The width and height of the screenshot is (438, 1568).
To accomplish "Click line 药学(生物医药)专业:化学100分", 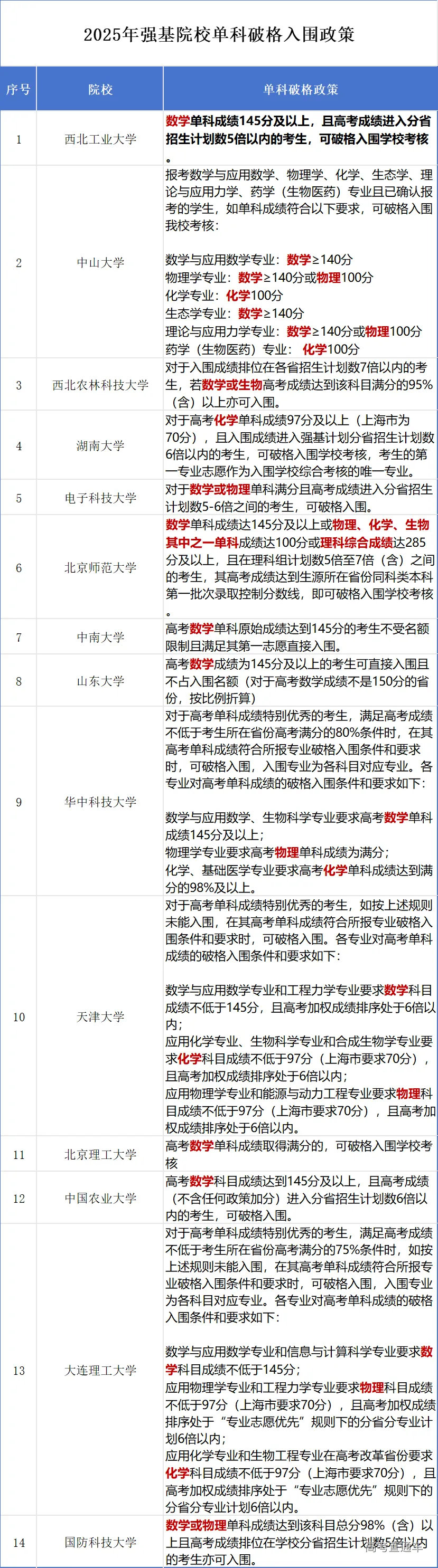I will click(x=263, y=349).
